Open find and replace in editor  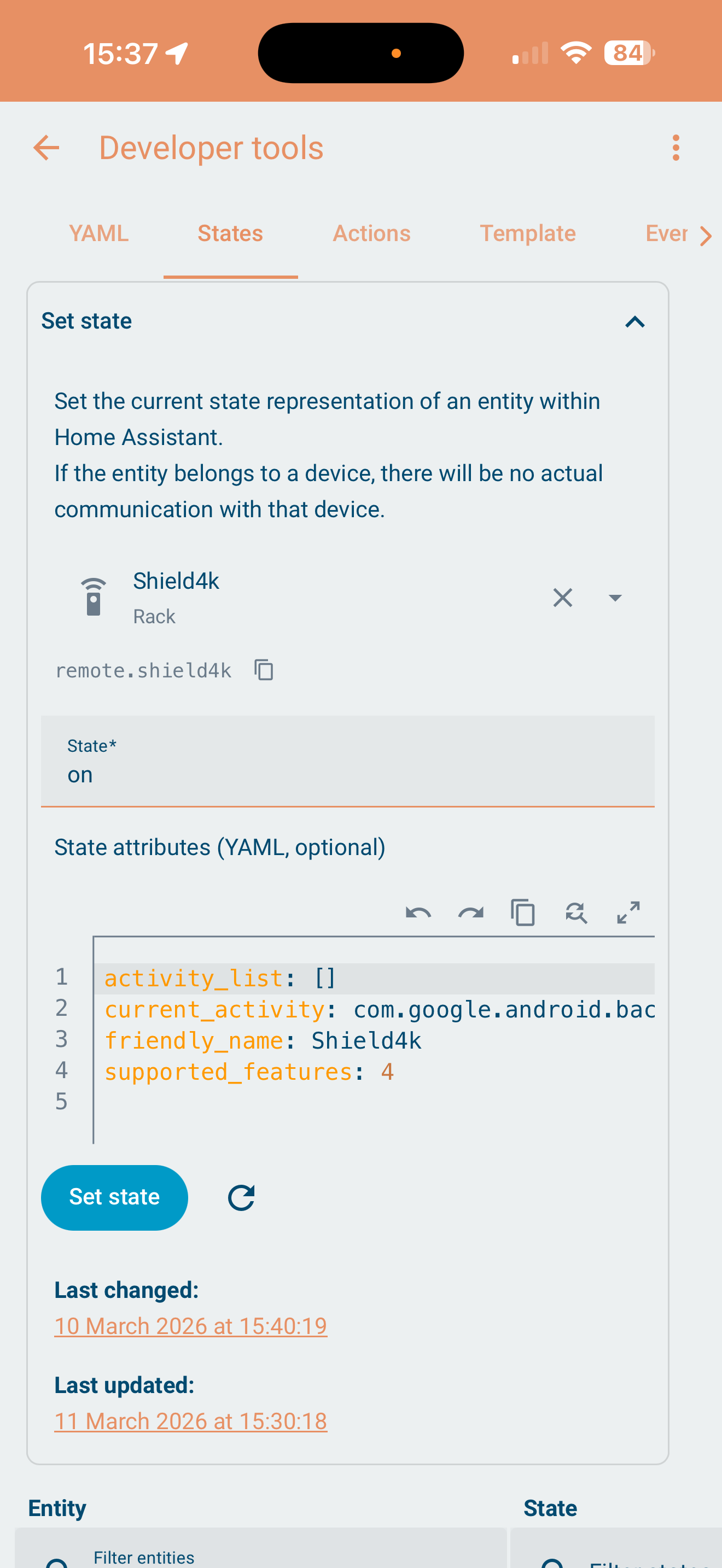[576, 913]
